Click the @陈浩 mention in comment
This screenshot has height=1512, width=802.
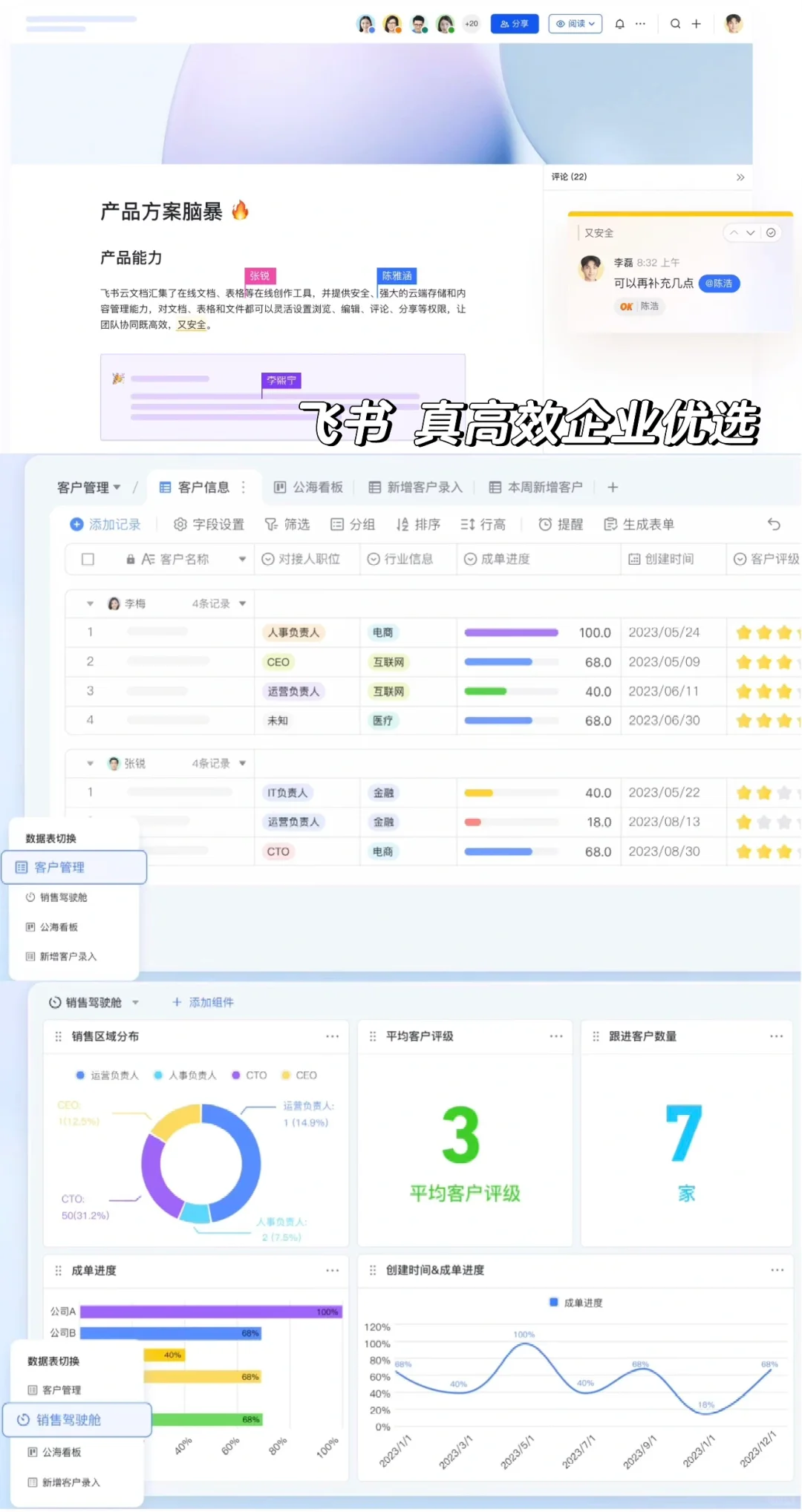[719, 284]
